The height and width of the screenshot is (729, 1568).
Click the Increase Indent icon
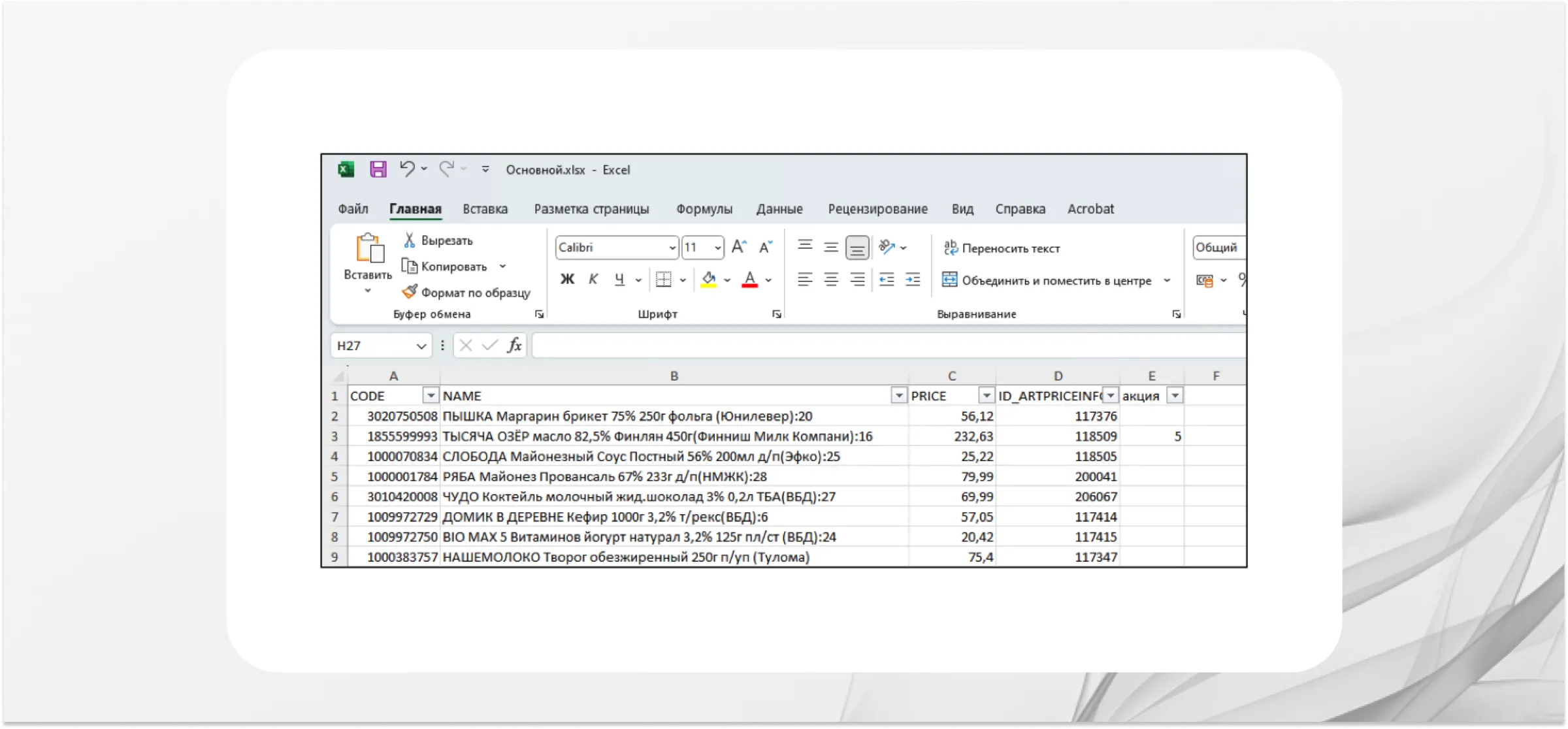coord(913,280)
